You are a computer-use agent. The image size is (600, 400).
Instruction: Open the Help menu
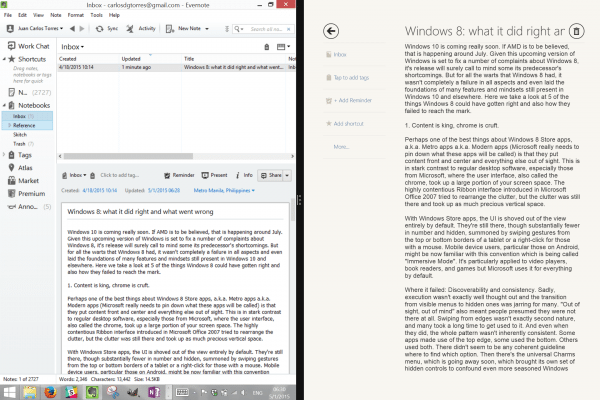coord(114,15)
